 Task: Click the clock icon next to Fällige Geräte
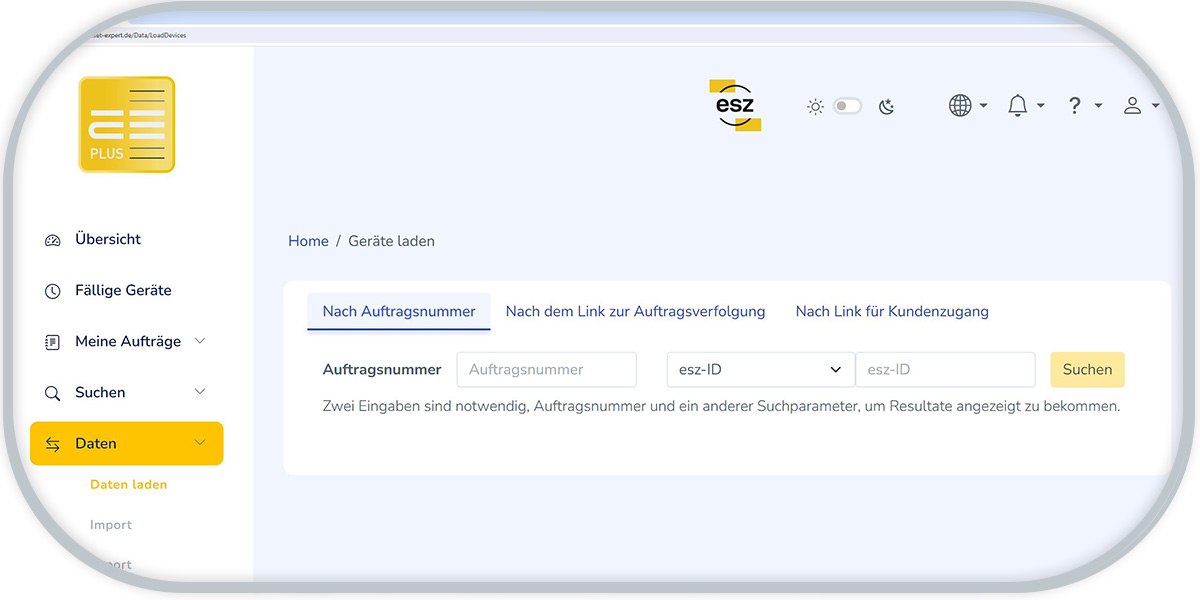52,290
